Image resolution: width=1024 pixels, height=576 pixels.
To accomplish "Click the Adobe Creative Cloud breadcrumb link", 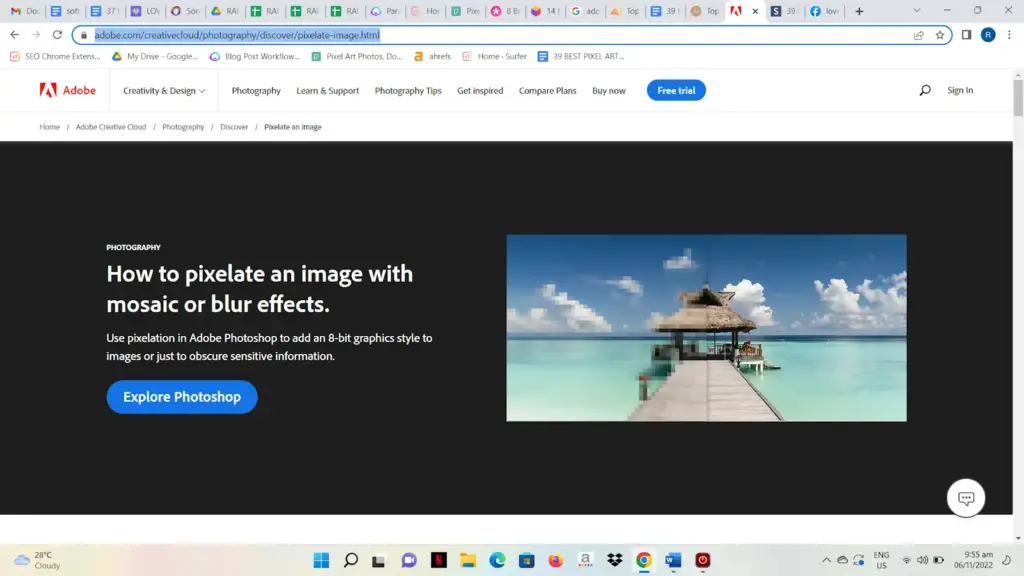I will 111,127.
